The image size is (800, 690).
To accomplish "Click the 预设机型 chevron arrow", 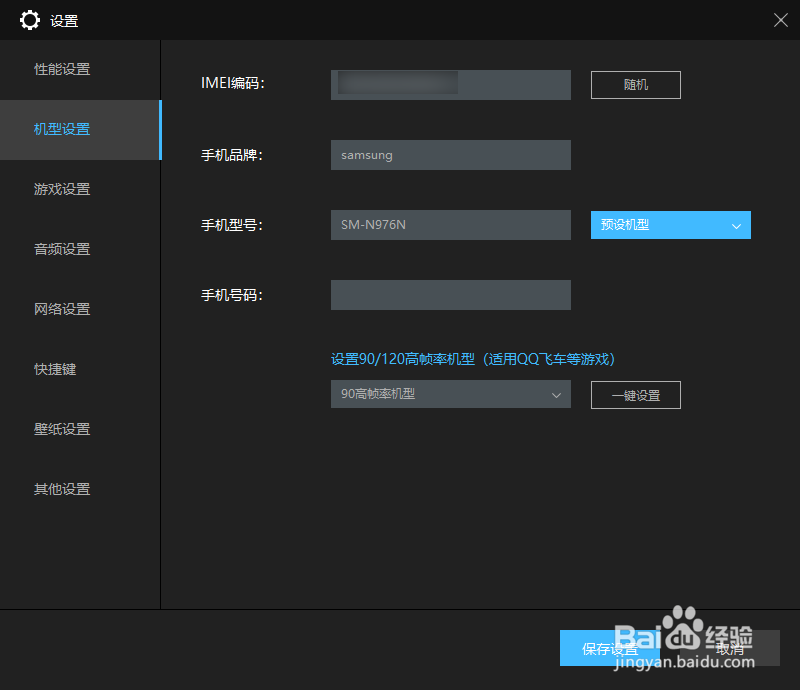I will coord(736,226).
